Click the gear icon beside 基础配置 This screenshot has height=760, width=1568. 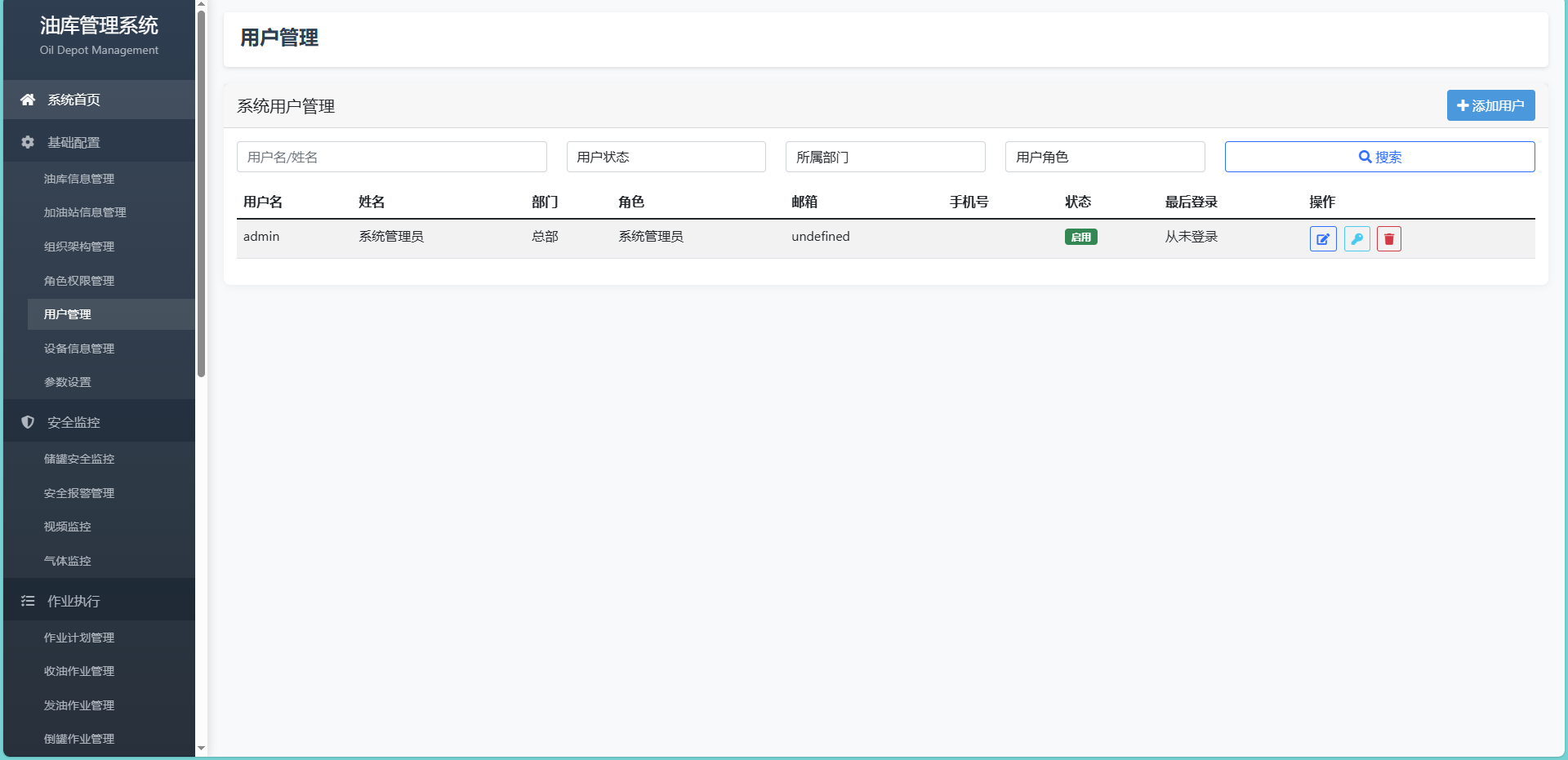(28, 142)
